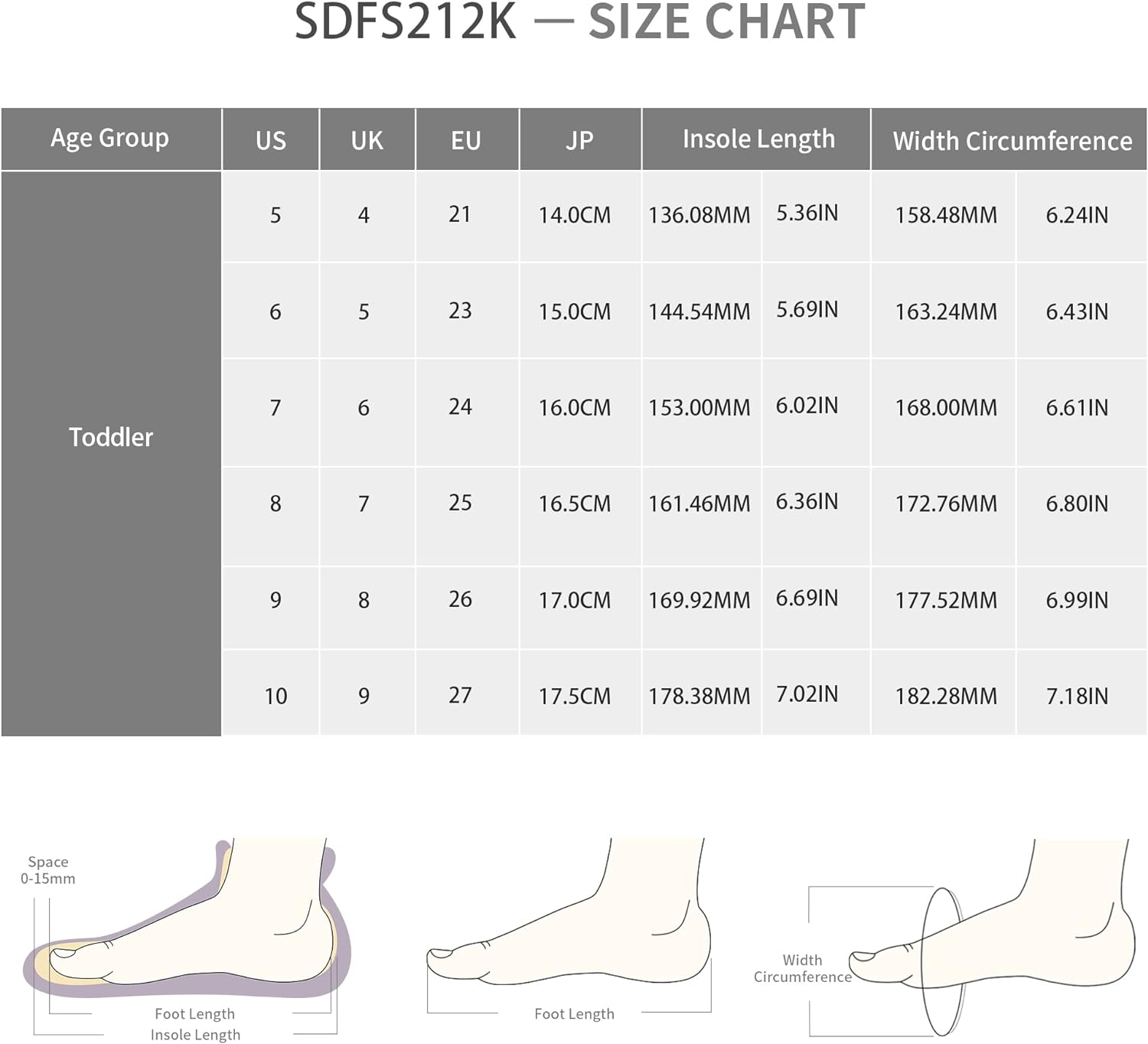Select the 6.99IN width value
The height and width of the screenshot is (1044, 1148).
(1077, 601)
